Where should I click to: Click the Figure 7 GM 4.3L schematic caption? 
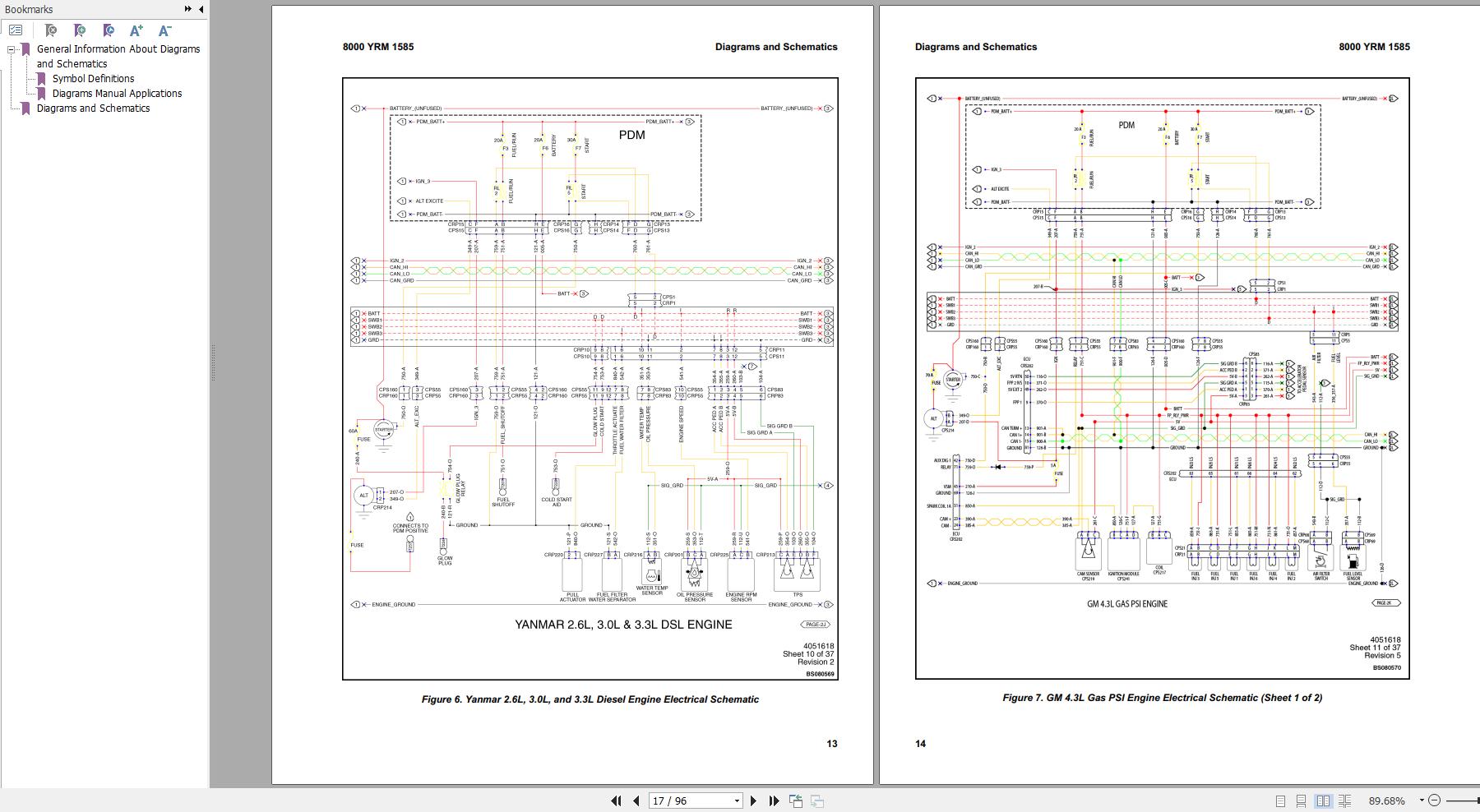[x=1163, y=698]
